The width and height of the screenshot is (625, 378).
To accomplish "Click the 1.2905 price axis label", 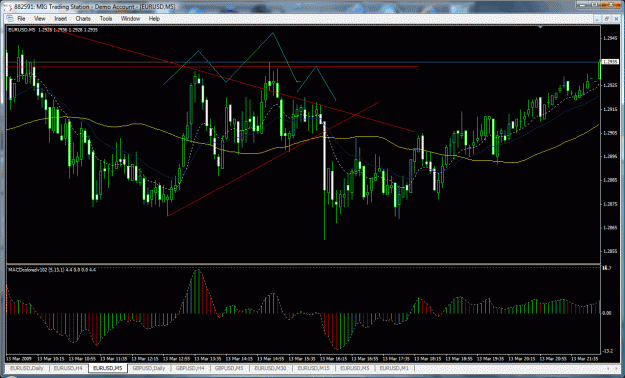I will pos(610,133).
